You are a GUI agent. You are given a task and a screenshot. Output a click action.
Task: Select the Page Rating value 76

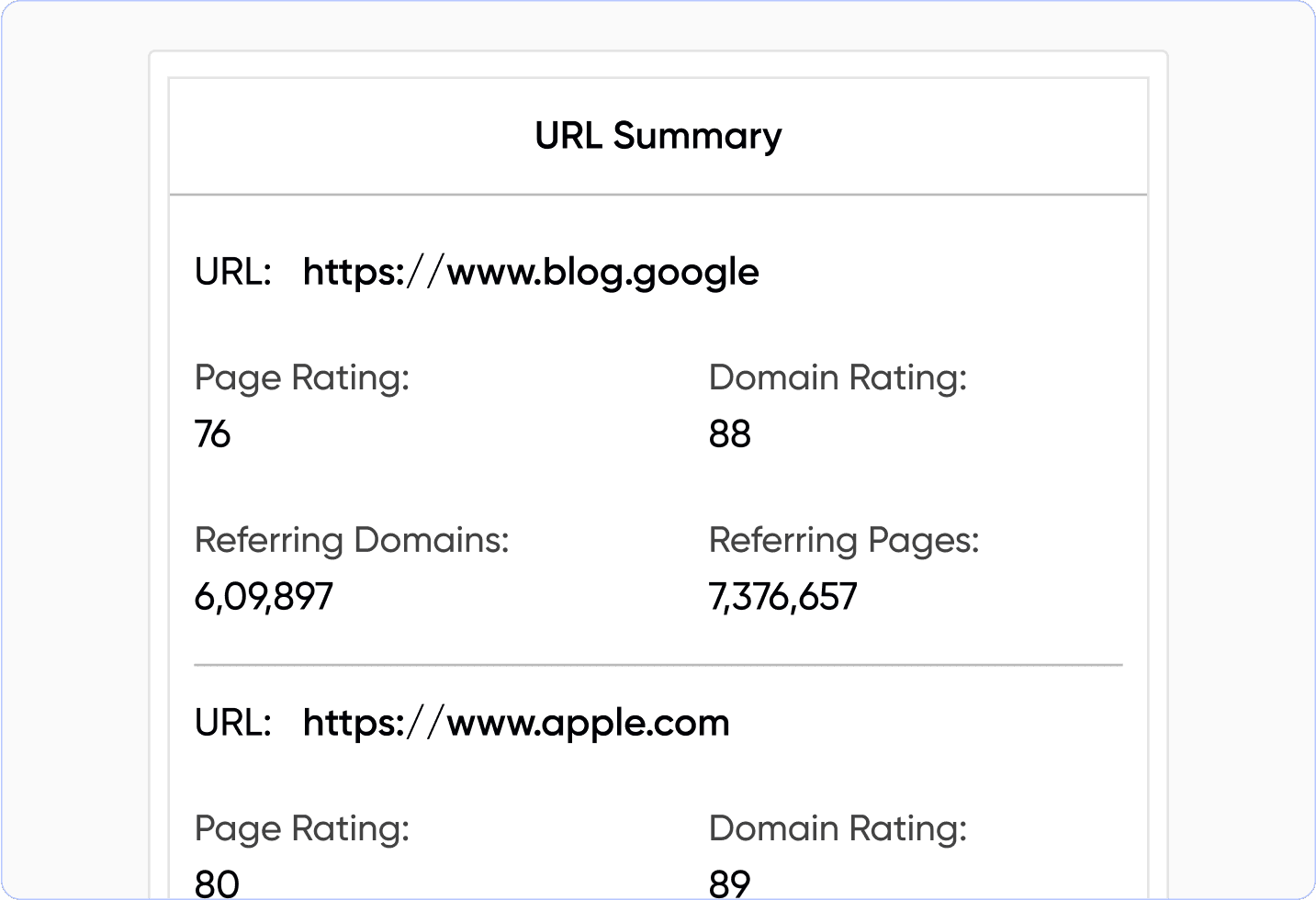[x=213, y=433]
